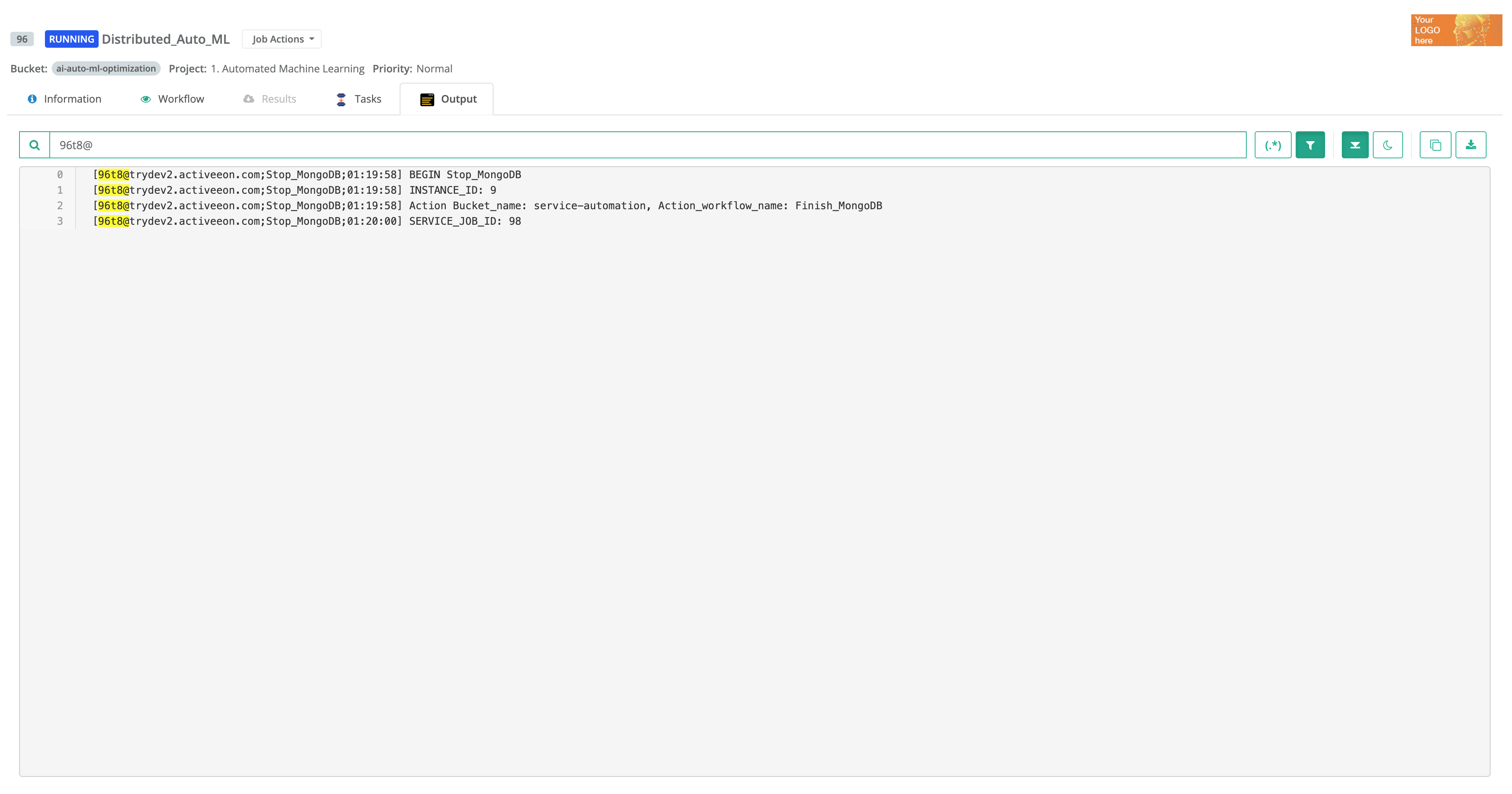Click the copy output to clipboard icon
1512x794 pixels.
(x=1436, y=144)
